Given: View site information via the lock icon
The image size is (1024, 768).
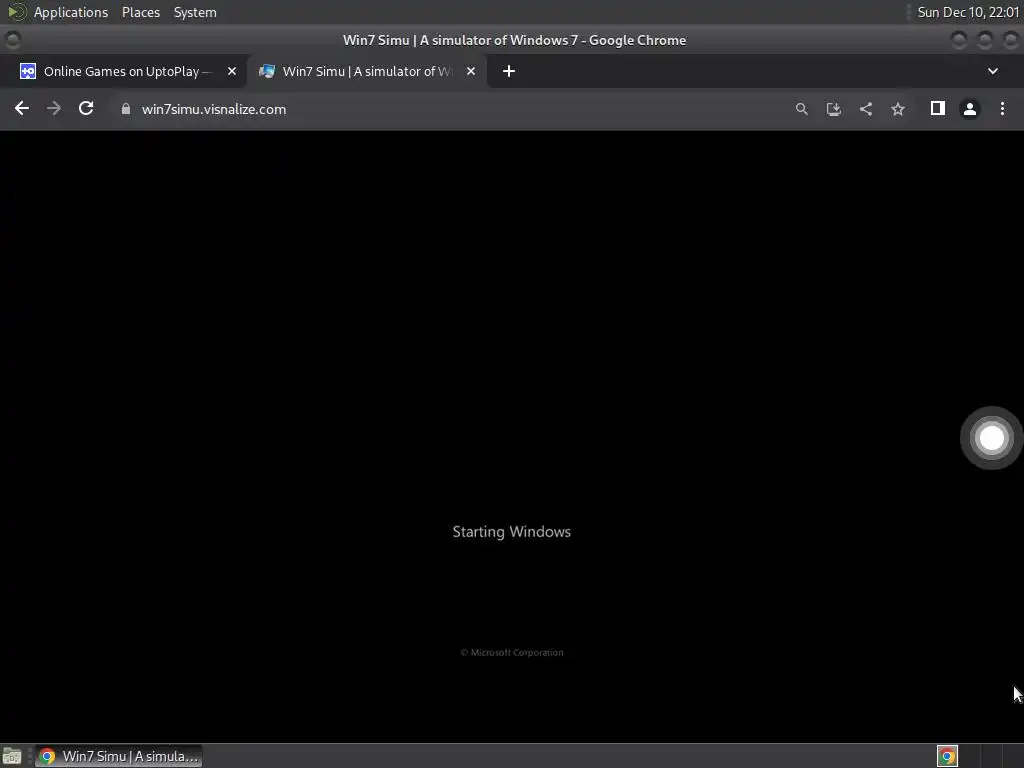Looking at the screenshot, I should [126, 109].
